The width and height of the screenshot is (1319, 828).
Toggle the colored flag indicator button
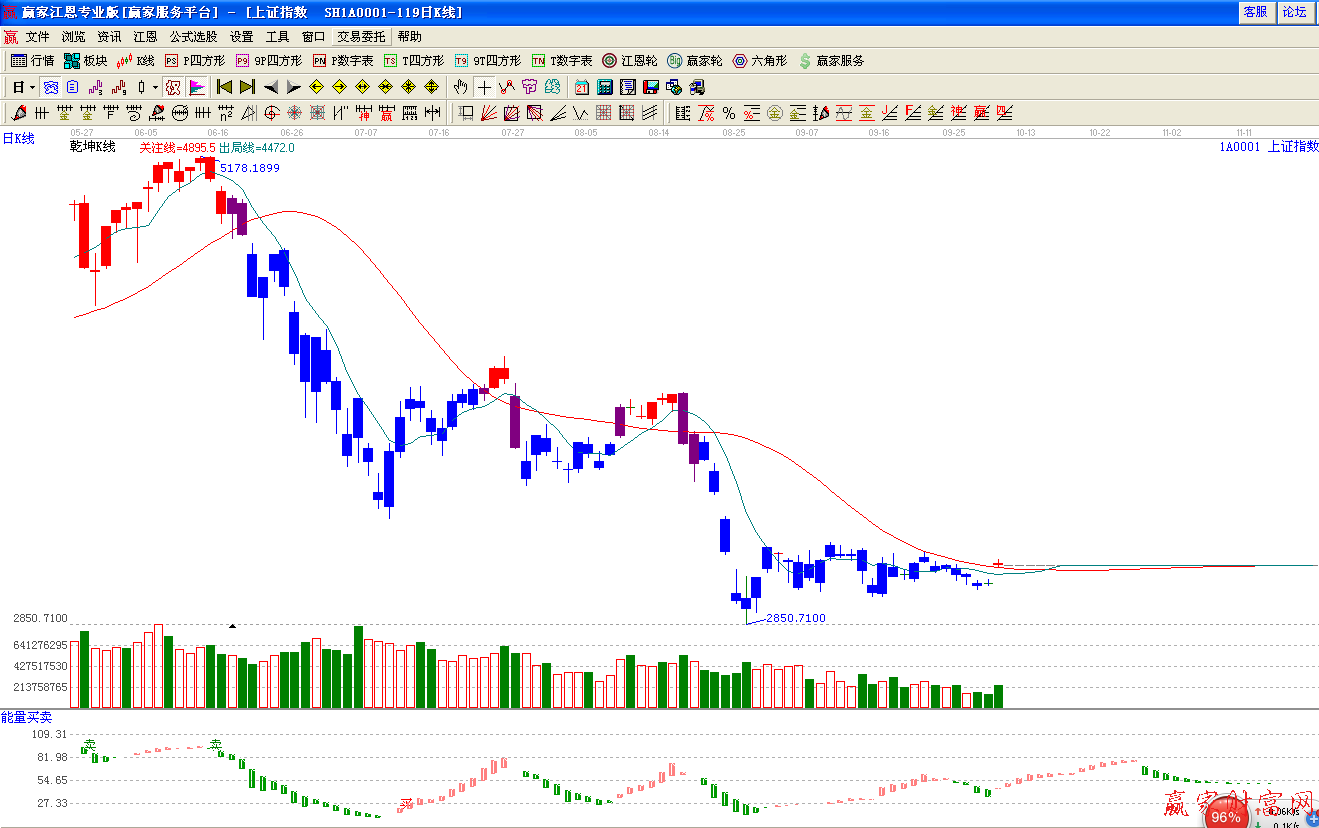tap(197, 87)
